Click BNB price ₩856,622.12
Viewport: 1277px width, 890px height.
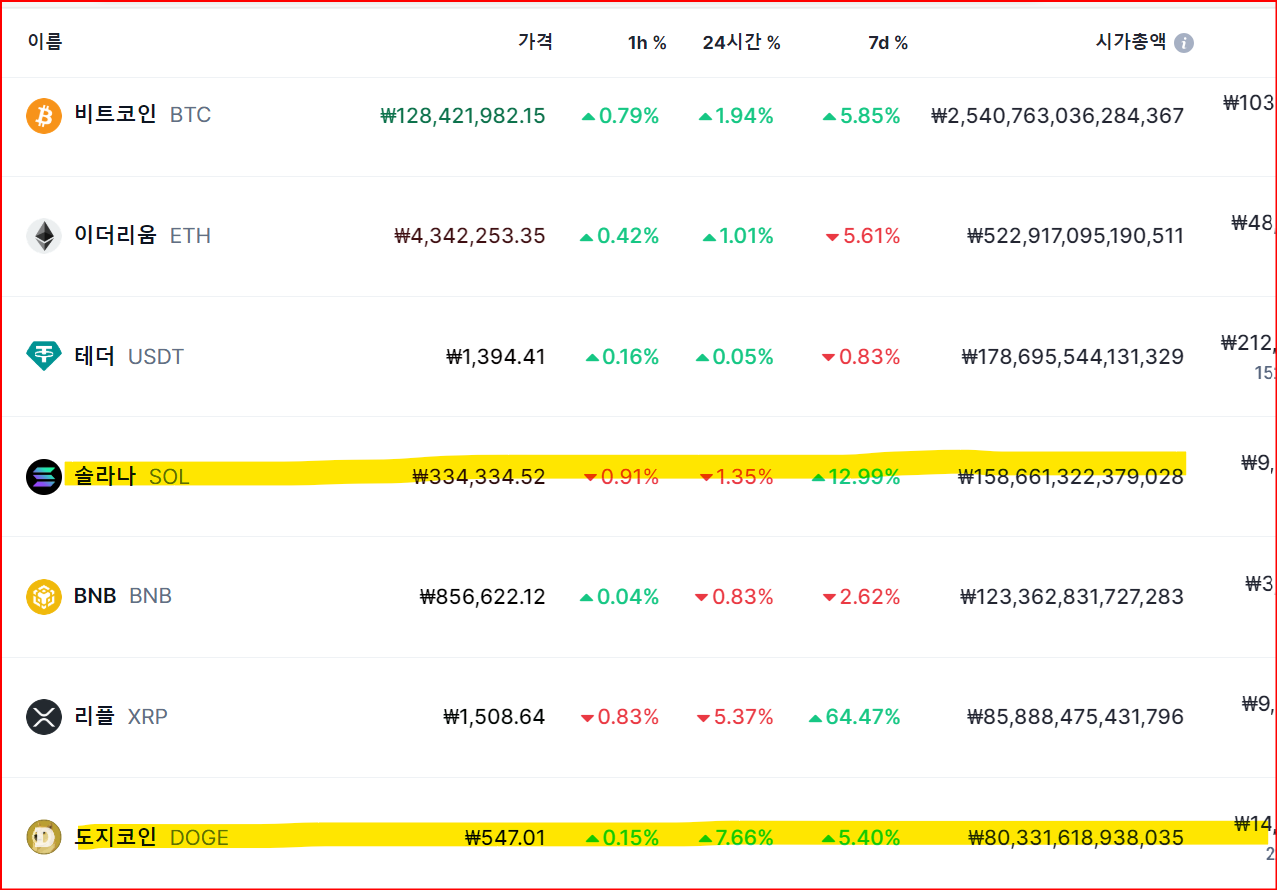(483, 597)
